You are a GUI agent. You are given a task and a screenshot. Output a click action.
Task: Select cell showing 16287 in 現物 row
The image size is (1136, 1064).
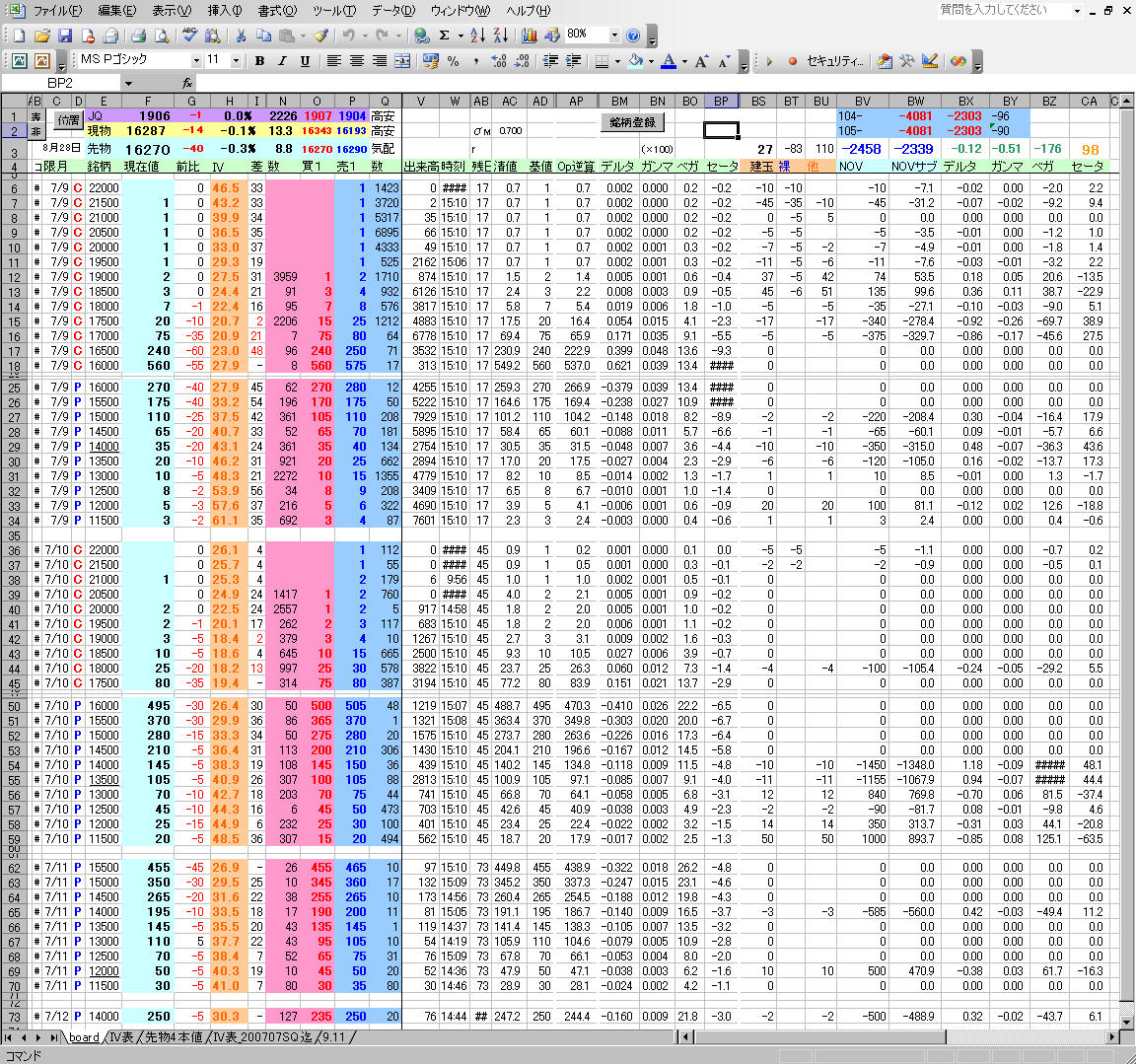147,131
